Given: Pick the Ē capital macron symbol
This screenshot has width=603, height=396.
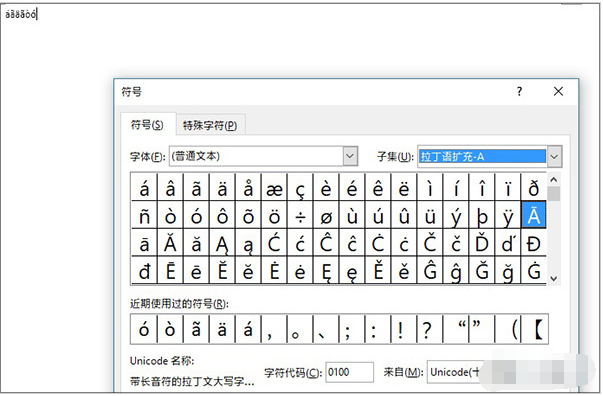Looking at the screenshot, I should point(170,271).
